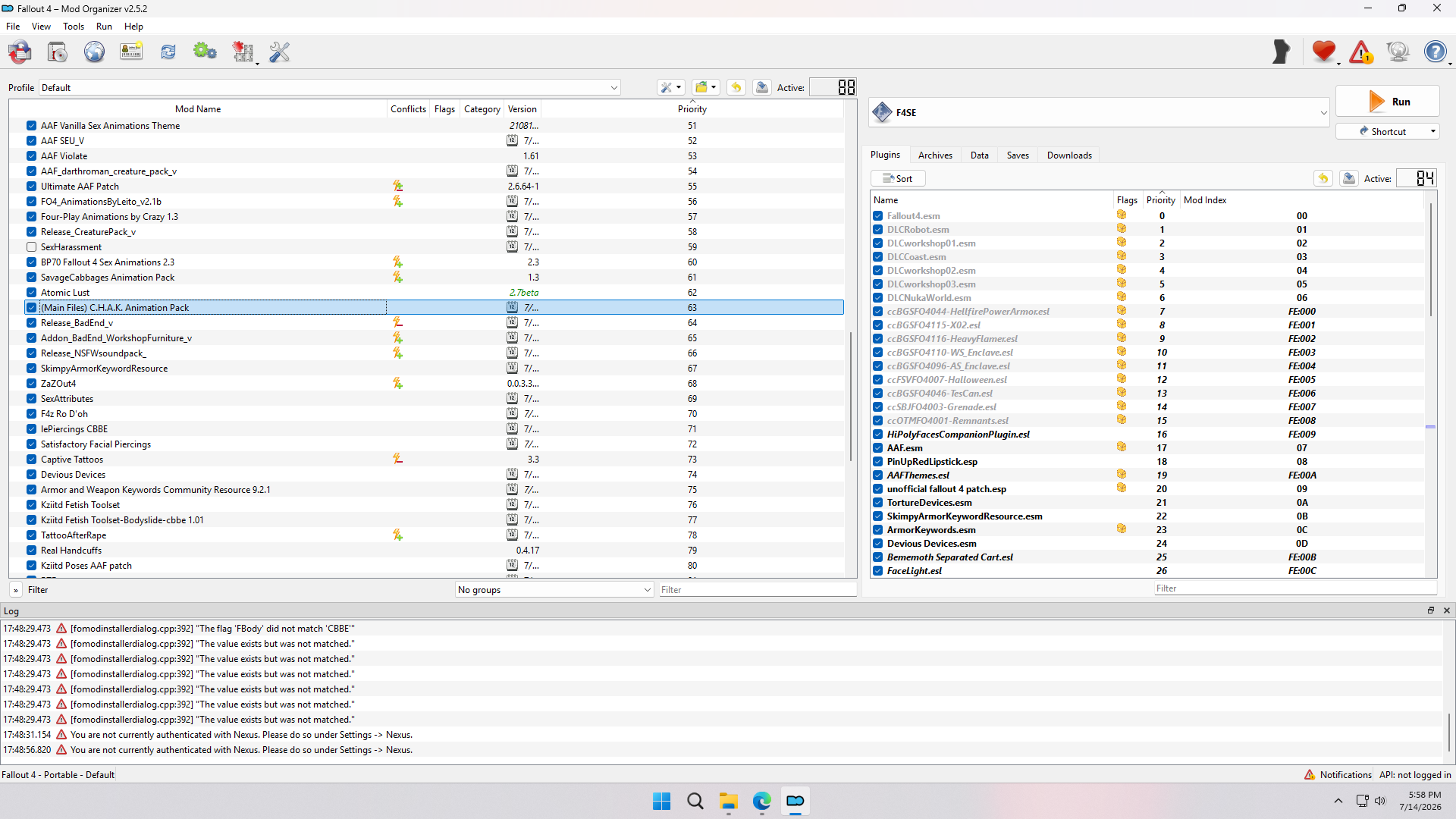Enable the SexHarassment mod checkbox
Screen dimensions: 1456x819
(x=31, y=246)
